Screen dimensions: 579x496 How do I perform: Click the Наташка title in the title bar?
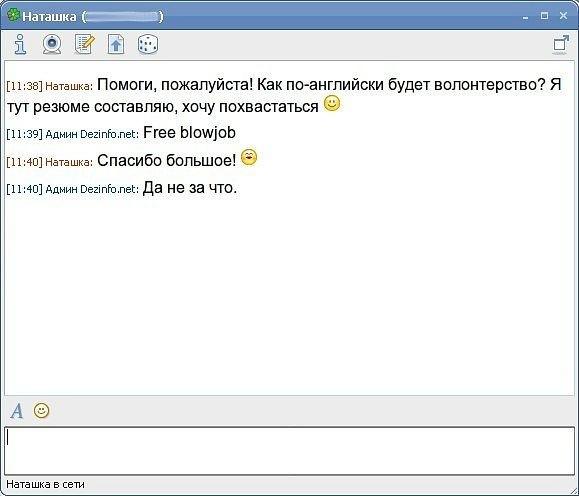[x=49, y=17]
